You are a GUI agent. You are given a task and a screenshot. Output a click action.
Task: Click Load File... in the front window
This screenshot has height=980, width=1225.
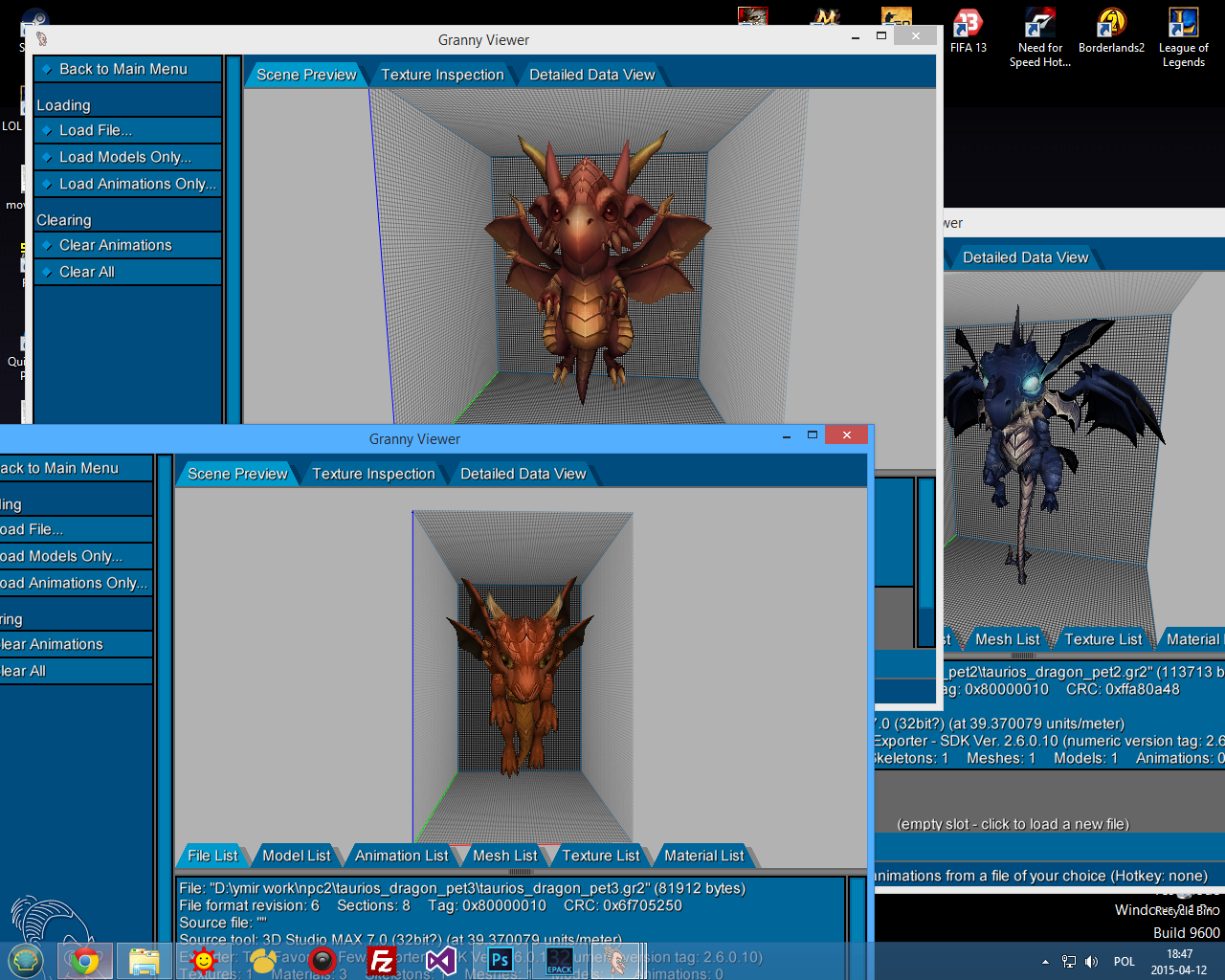pos(77,529)
